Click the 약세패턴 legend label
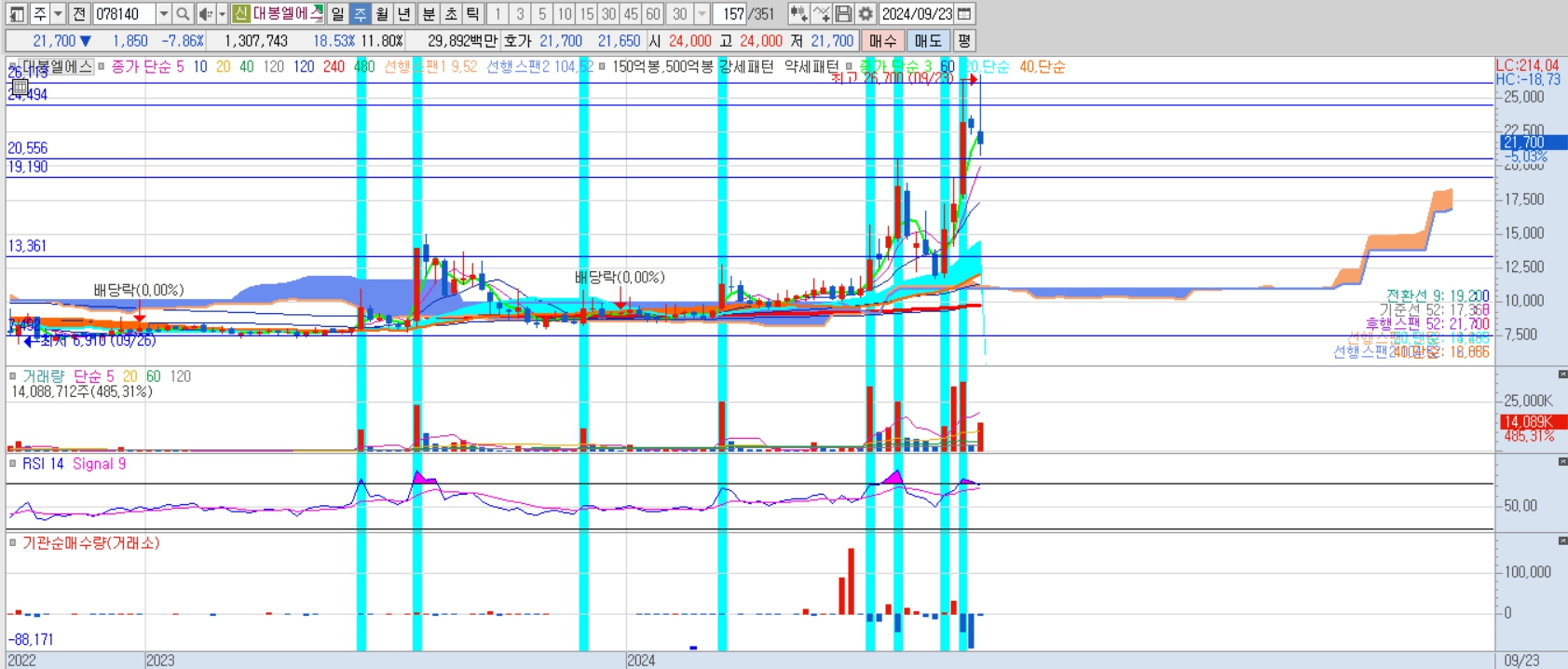The width and height of the screenshot is (1568, 669). pyautogui.click(x=811, y=67)
